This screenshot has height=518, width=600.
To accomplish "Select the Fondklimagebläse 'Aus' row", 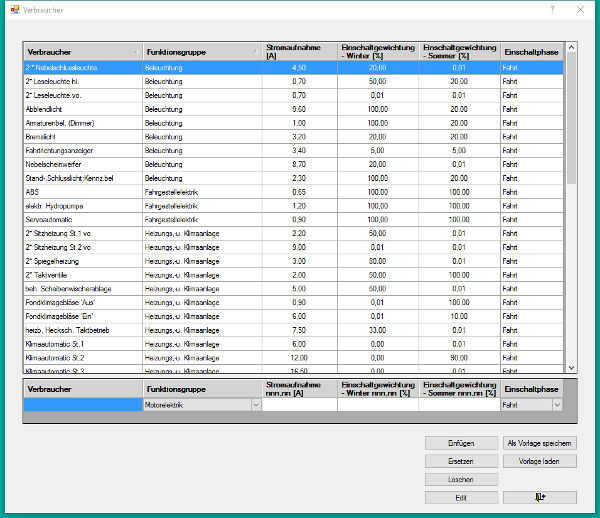I will pyautogui.click(x=293, y=302).
